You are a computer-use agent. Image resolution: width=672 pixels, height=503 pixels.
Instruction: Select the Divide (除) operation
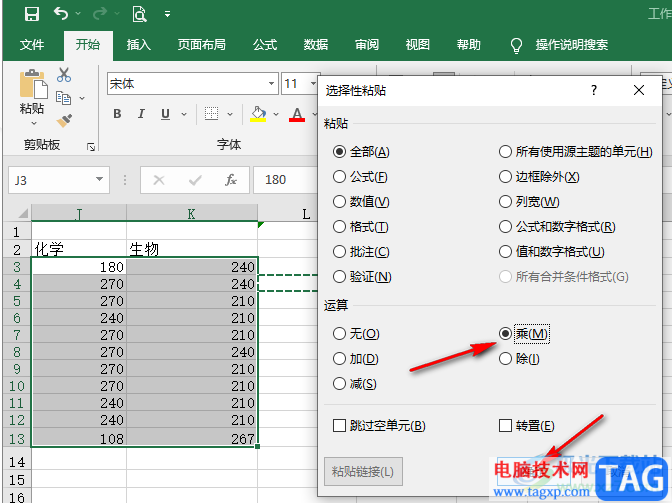(x=519, y=358)
